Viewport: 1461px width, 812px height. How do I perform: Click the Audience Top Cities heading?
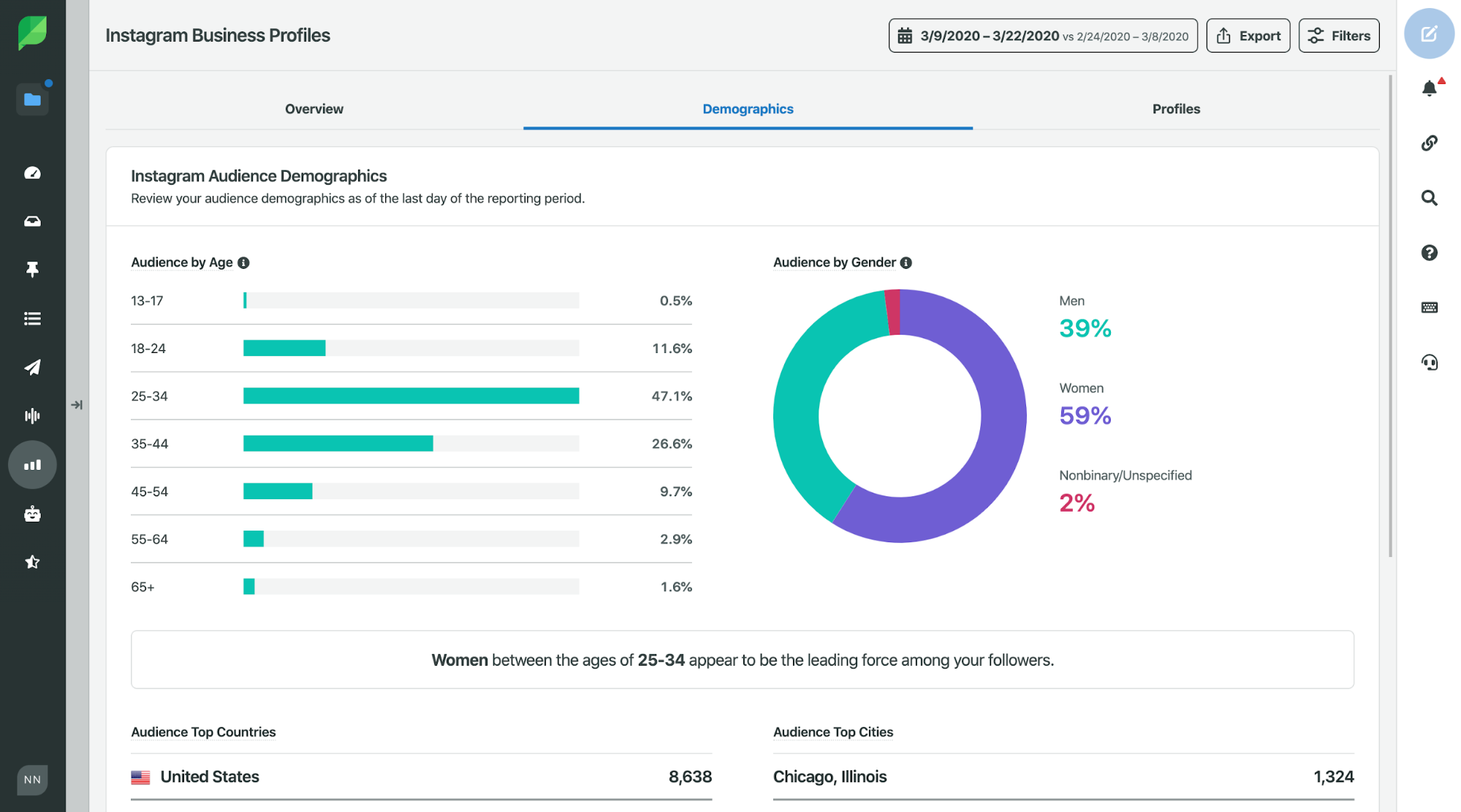coord(833,732)
